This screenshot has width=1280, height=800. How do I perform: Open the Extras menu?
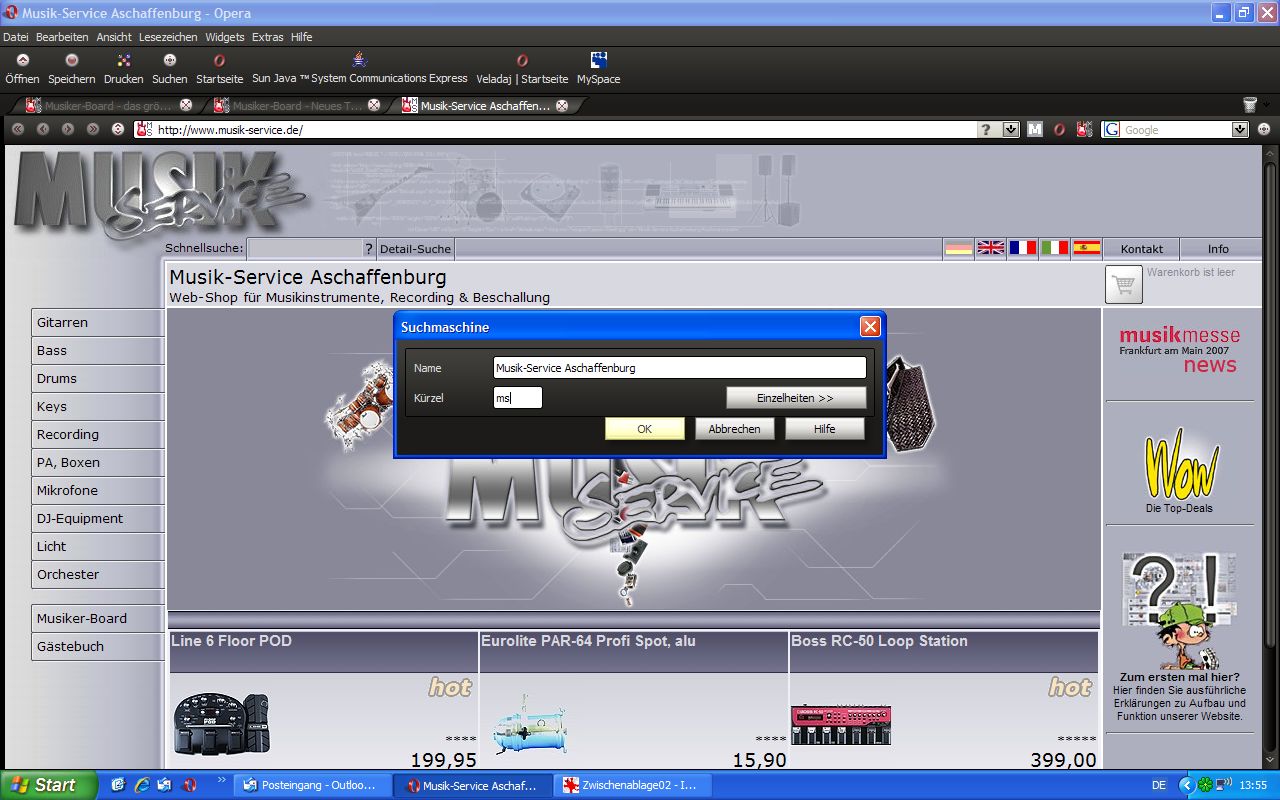tap(268, 37)
